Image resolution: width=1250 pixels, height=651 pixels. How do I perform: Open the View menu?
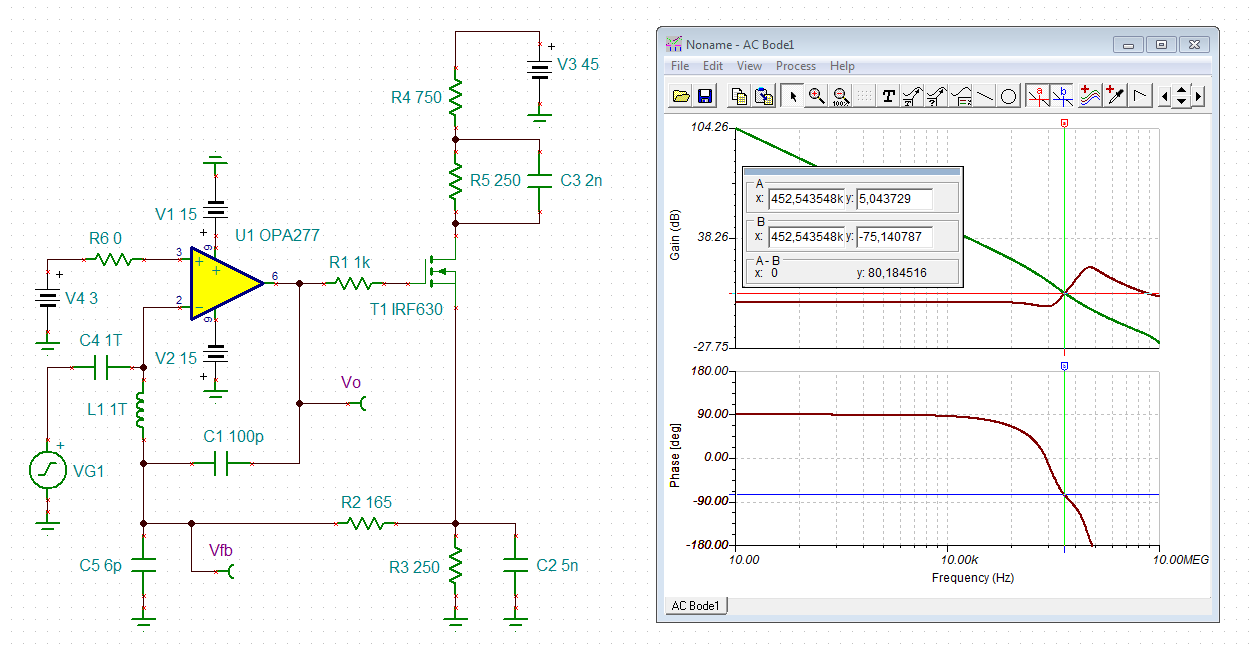(x=749, y=66)
